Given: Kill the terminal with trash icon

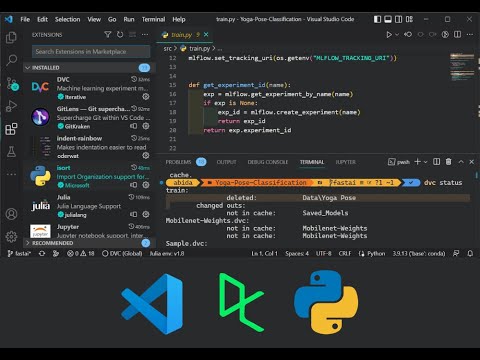Looking at the screenshot, I should coord(449,162).
